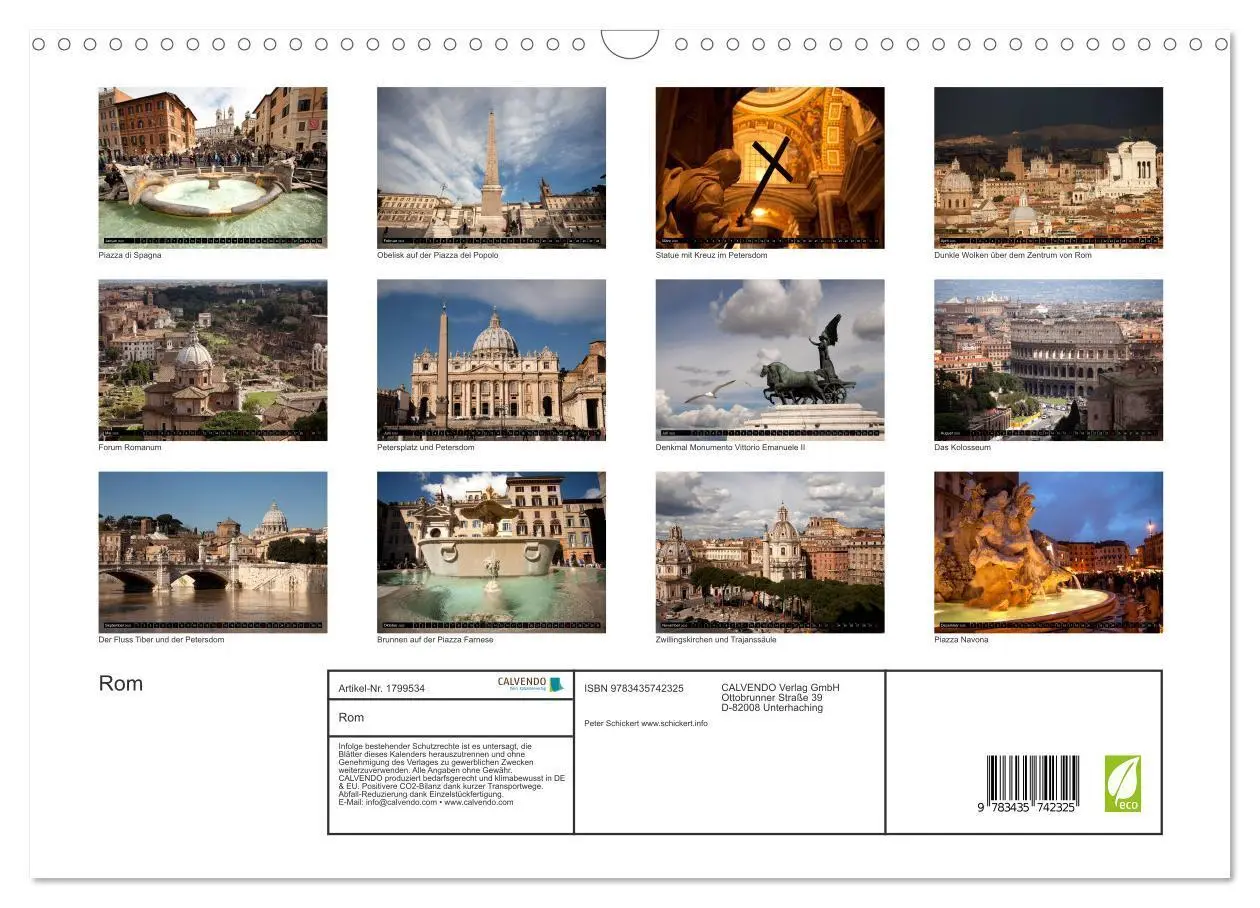The width and height of the screenshot is (1260, 908).
Task: Click the caption 'Statue mit Kreuz im Petersdom'
Action: tap(712, 255)
